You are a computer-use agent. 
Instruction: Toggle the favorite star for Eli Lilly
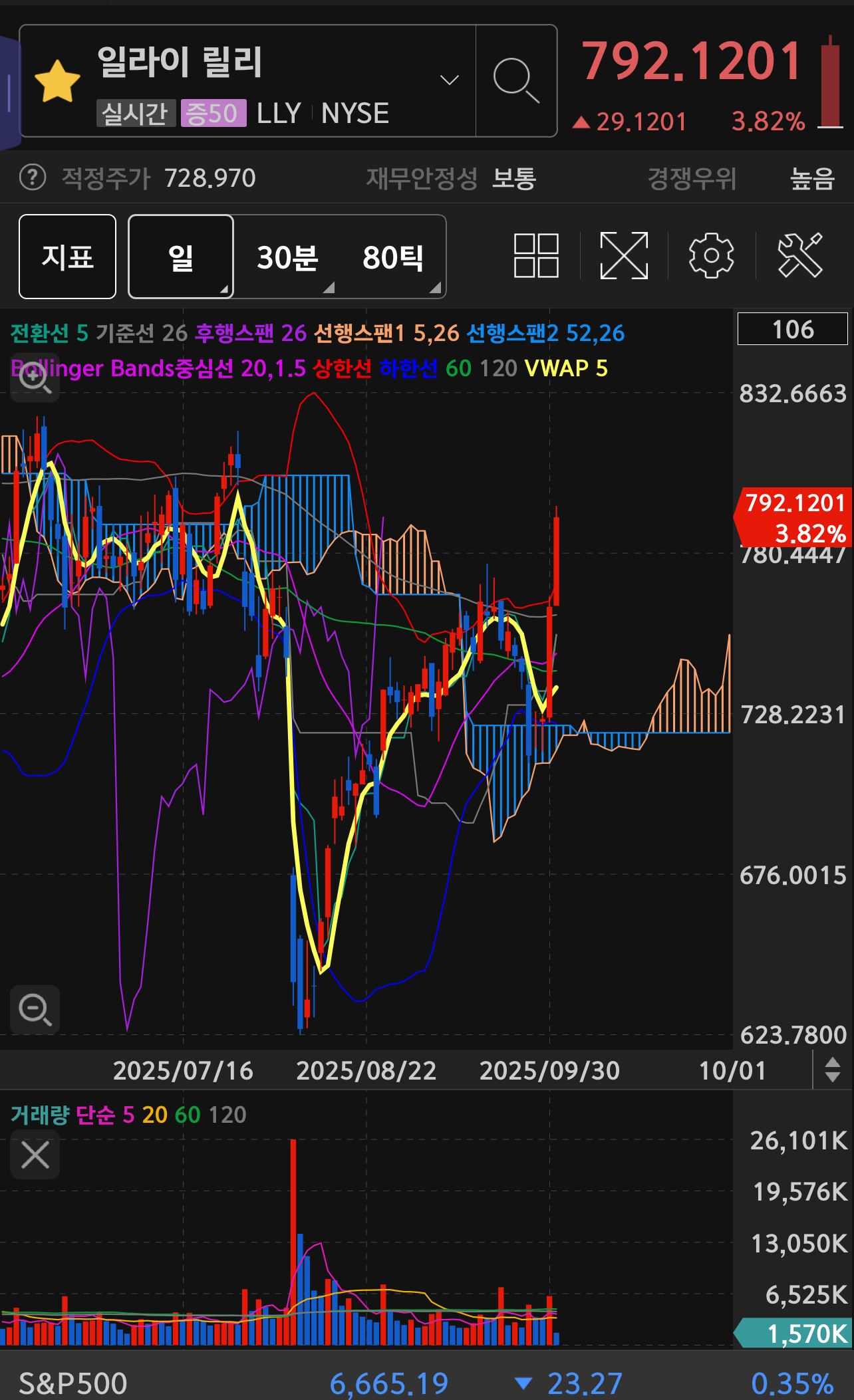(57, 81)
